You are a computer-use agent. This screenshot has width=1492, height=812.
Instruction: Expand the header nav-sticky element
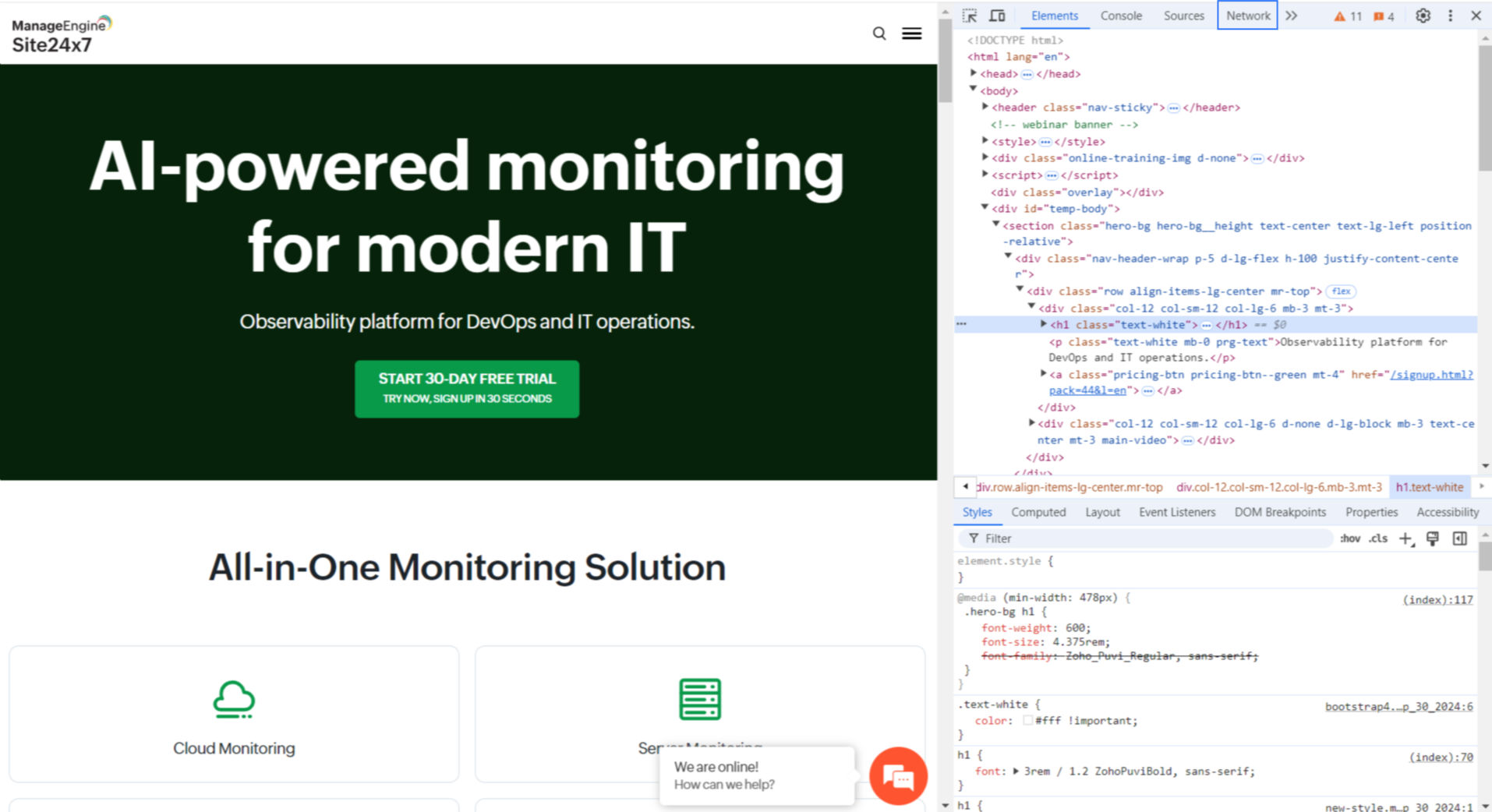pos(985,107)
